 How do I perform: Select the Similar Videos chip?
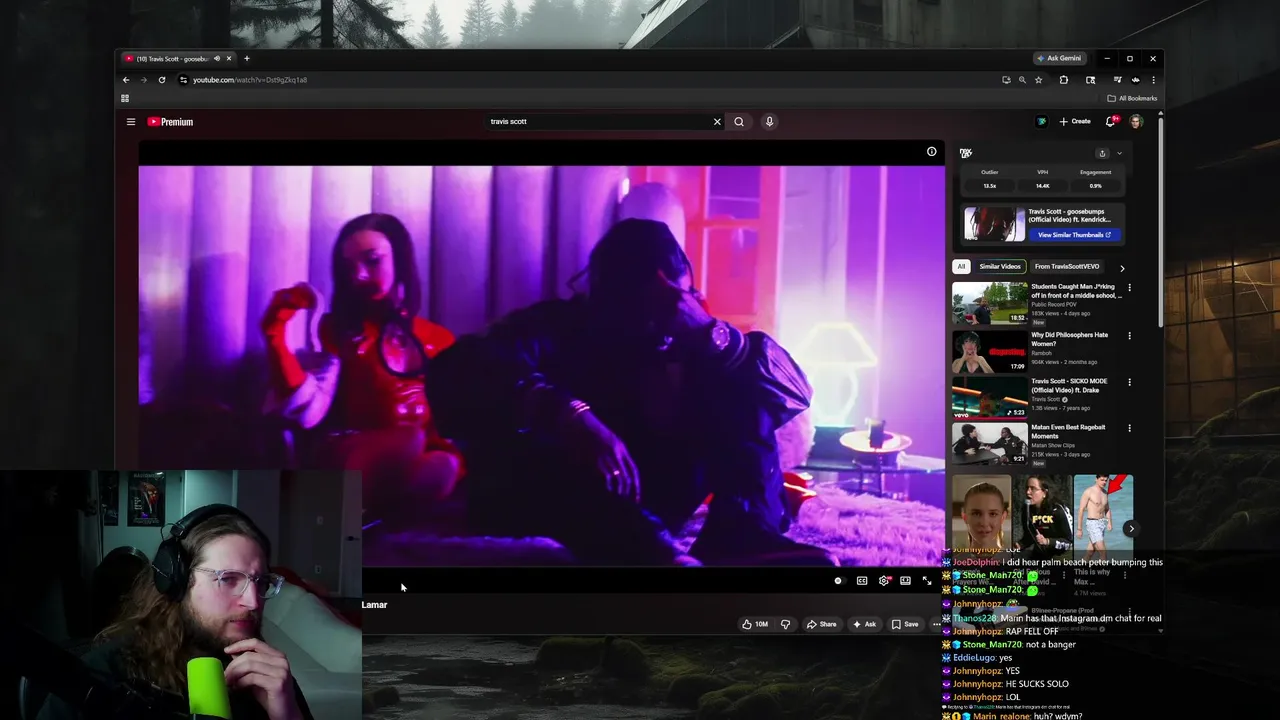[x=1000, y=267]
